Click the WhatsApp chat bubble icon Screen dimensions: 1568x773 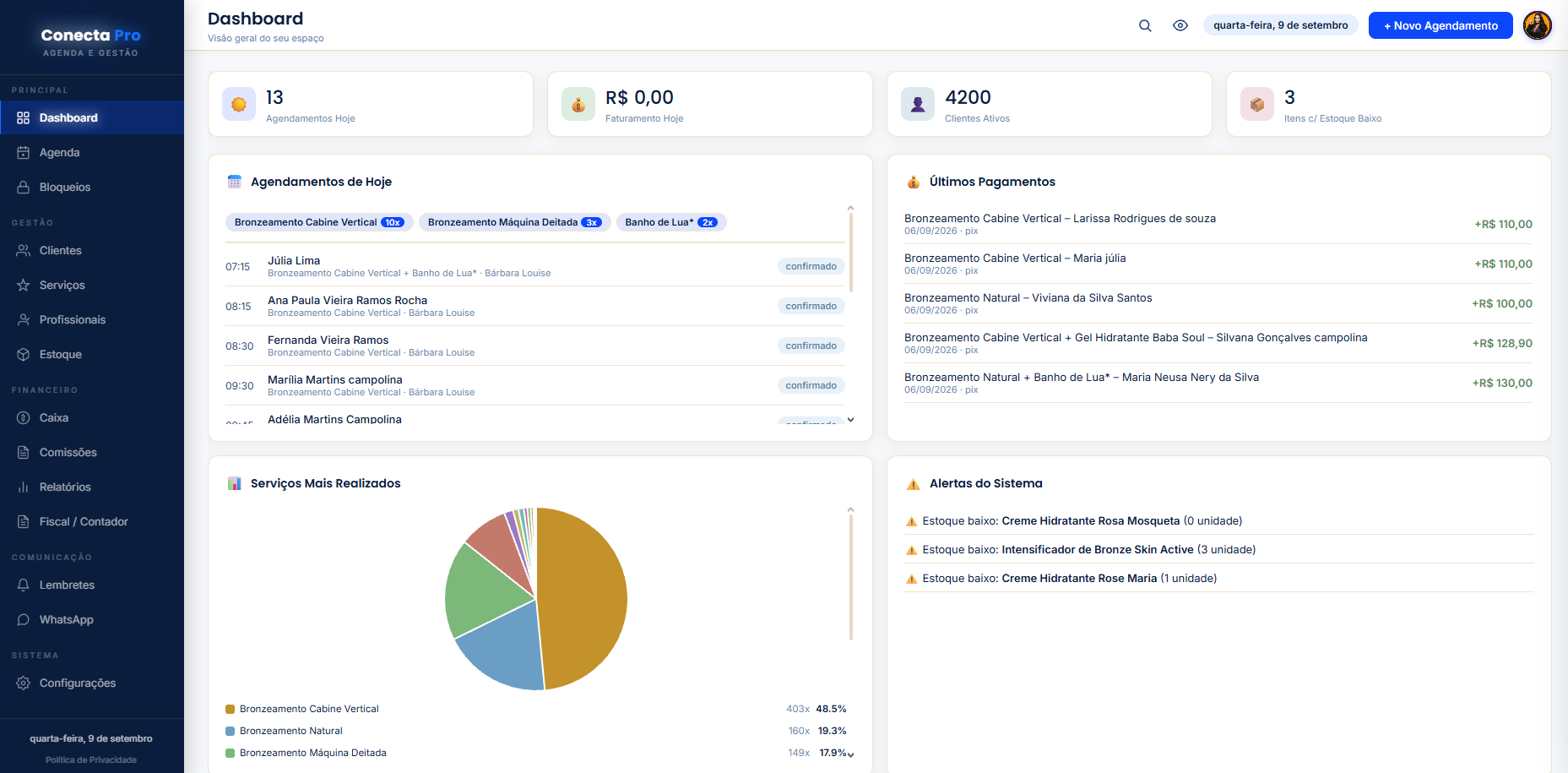click(x=24, y=619)
